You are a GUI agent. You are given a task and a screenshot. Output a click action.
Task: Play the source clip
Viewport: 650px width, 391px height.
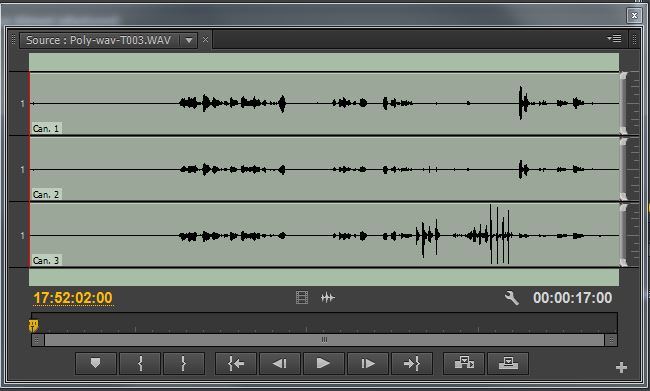pos(323,364)
